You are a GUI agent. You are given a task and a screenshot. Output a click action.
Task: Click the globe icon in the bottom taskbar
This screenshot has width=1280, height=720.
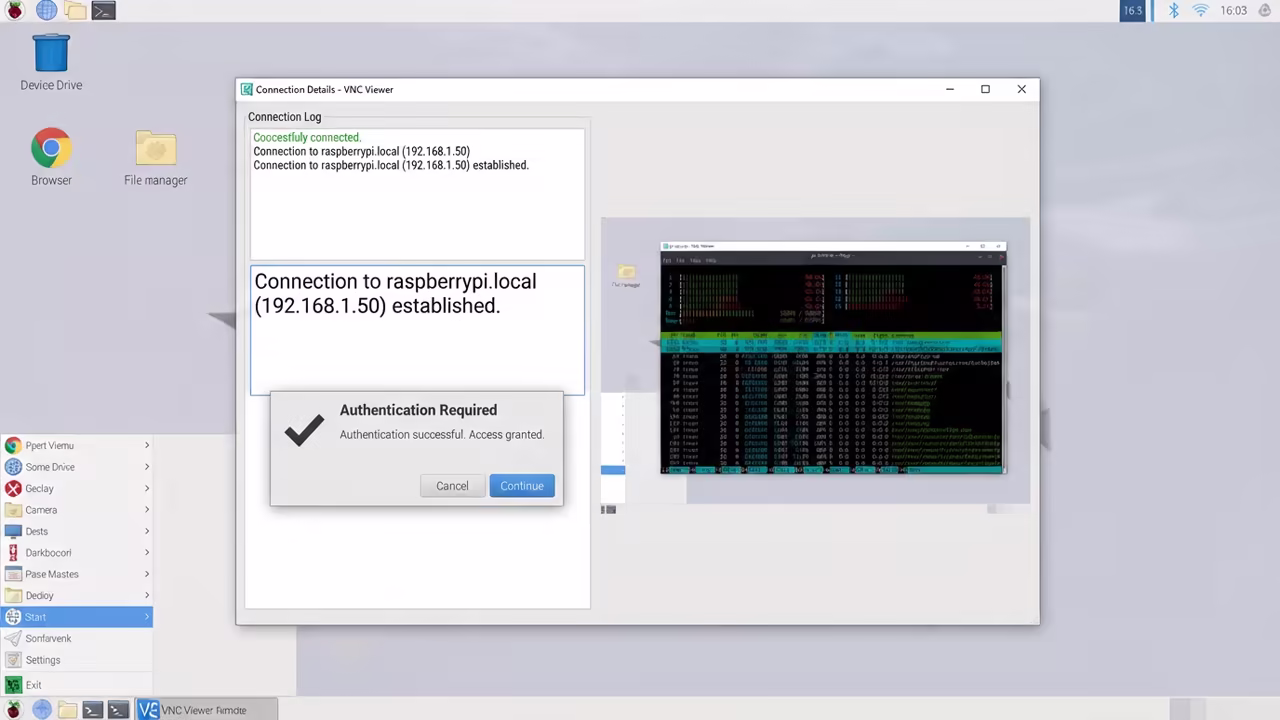41,710
